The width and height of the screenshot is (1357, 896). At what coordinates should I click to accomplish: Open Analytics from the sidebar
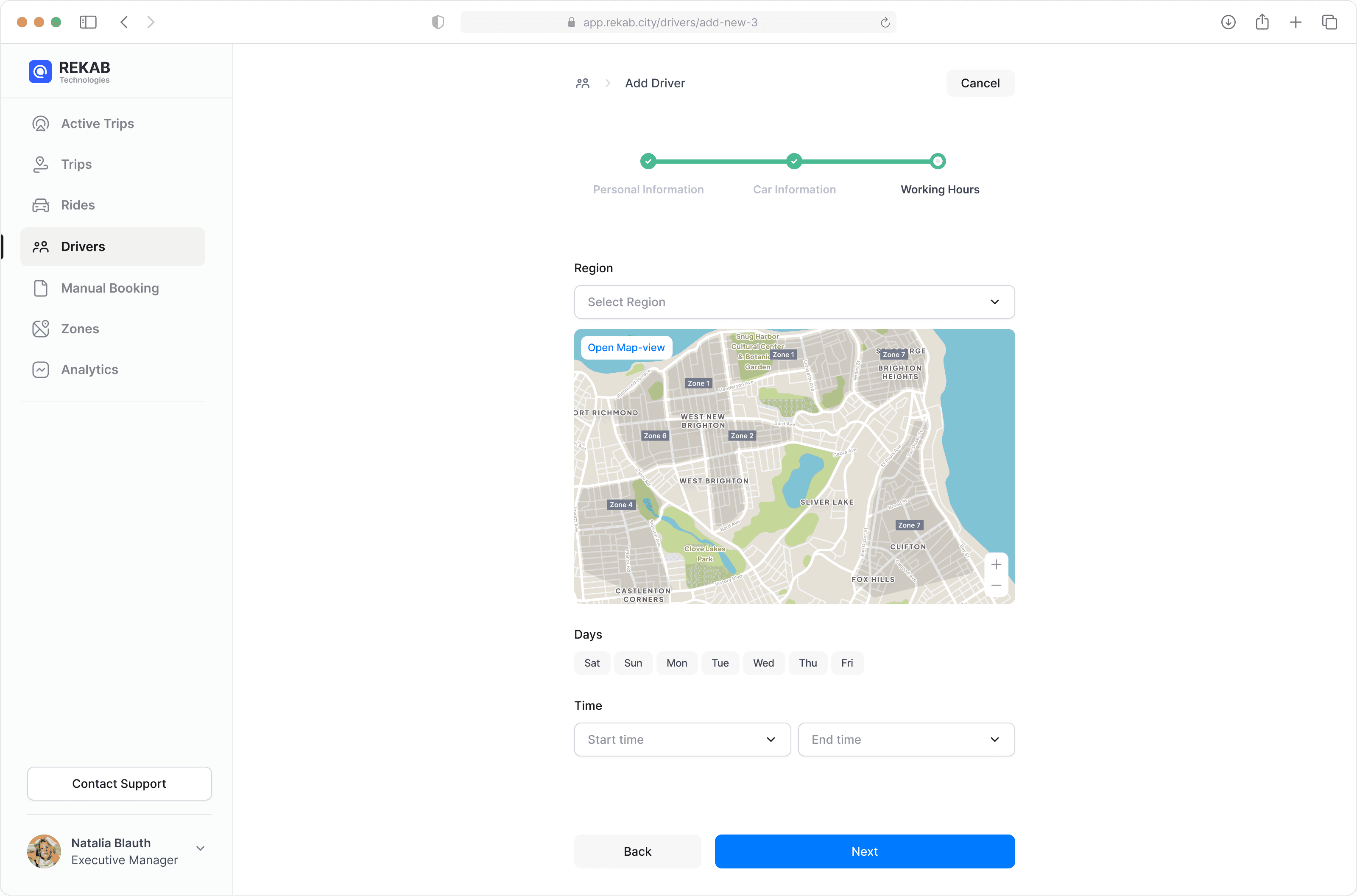tap(89, 370)
